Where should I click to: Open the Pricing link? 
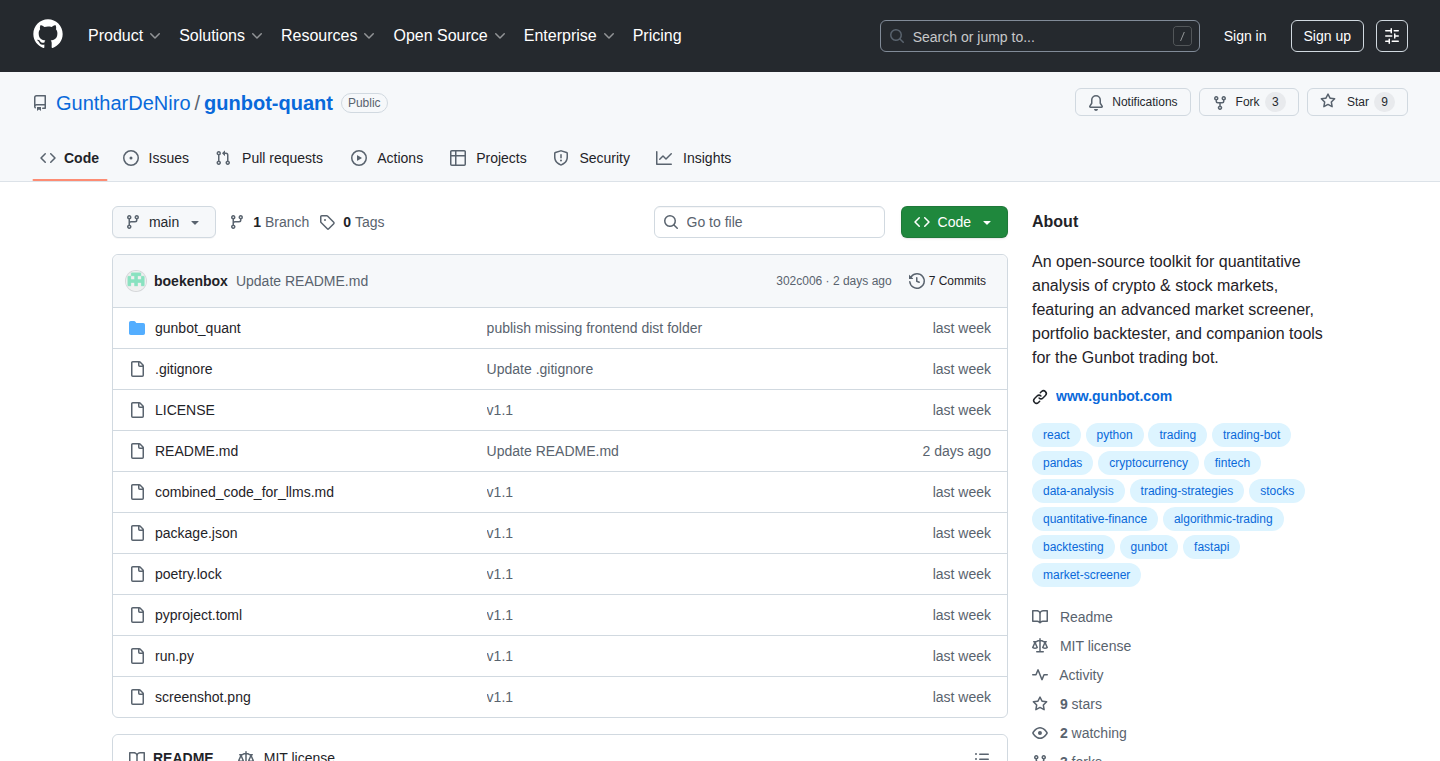[657, 35]
